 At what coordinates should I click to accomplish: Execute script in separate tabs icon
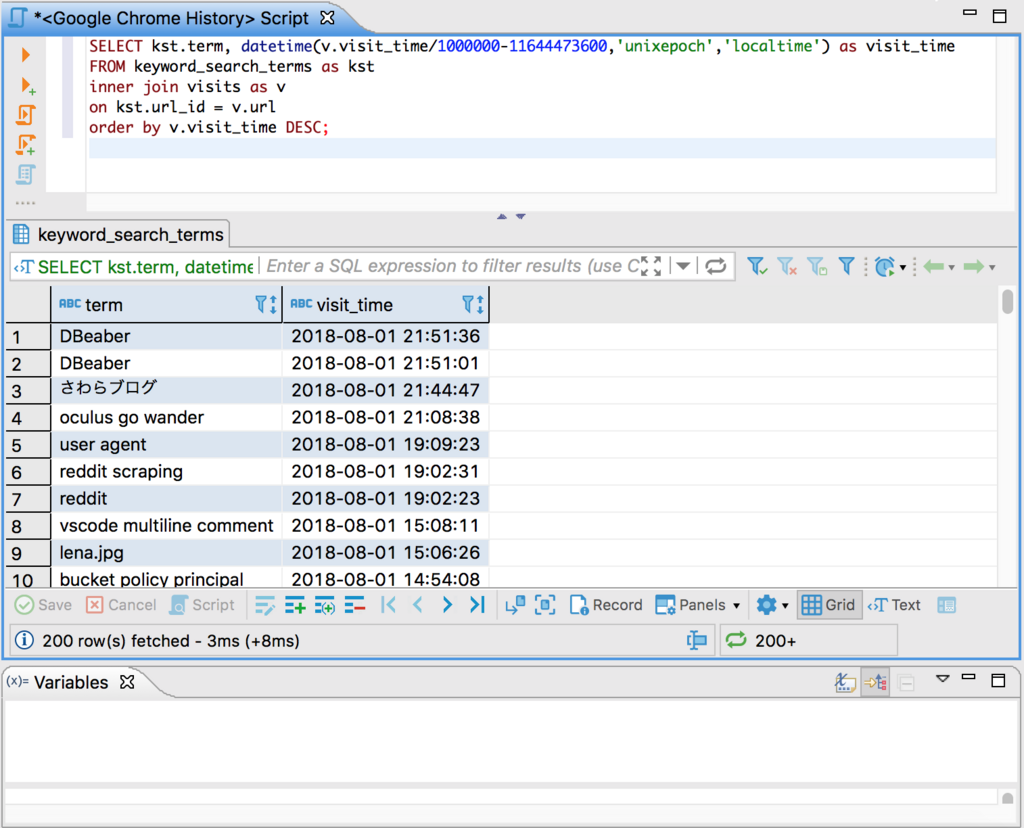point(26,145)
